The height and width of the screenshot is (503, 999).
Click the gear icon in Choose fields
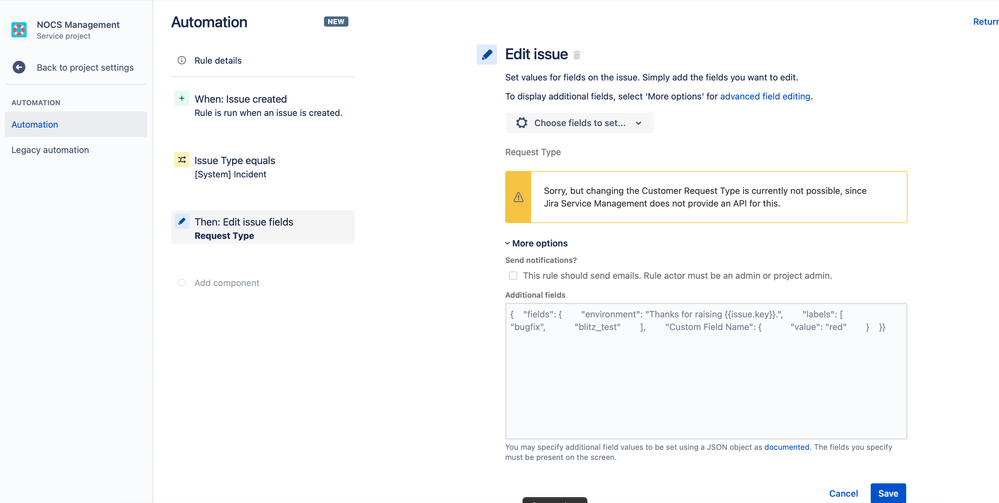[x=522, y=123]
